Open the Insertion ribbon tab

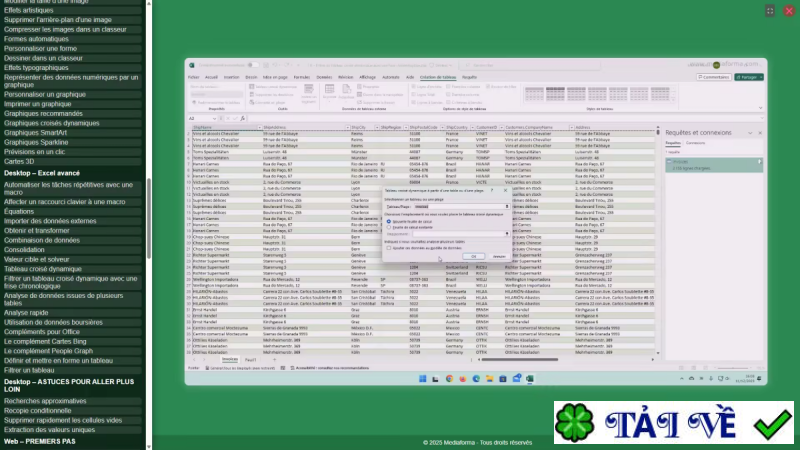pyautogui.click(x=231, y=77)
